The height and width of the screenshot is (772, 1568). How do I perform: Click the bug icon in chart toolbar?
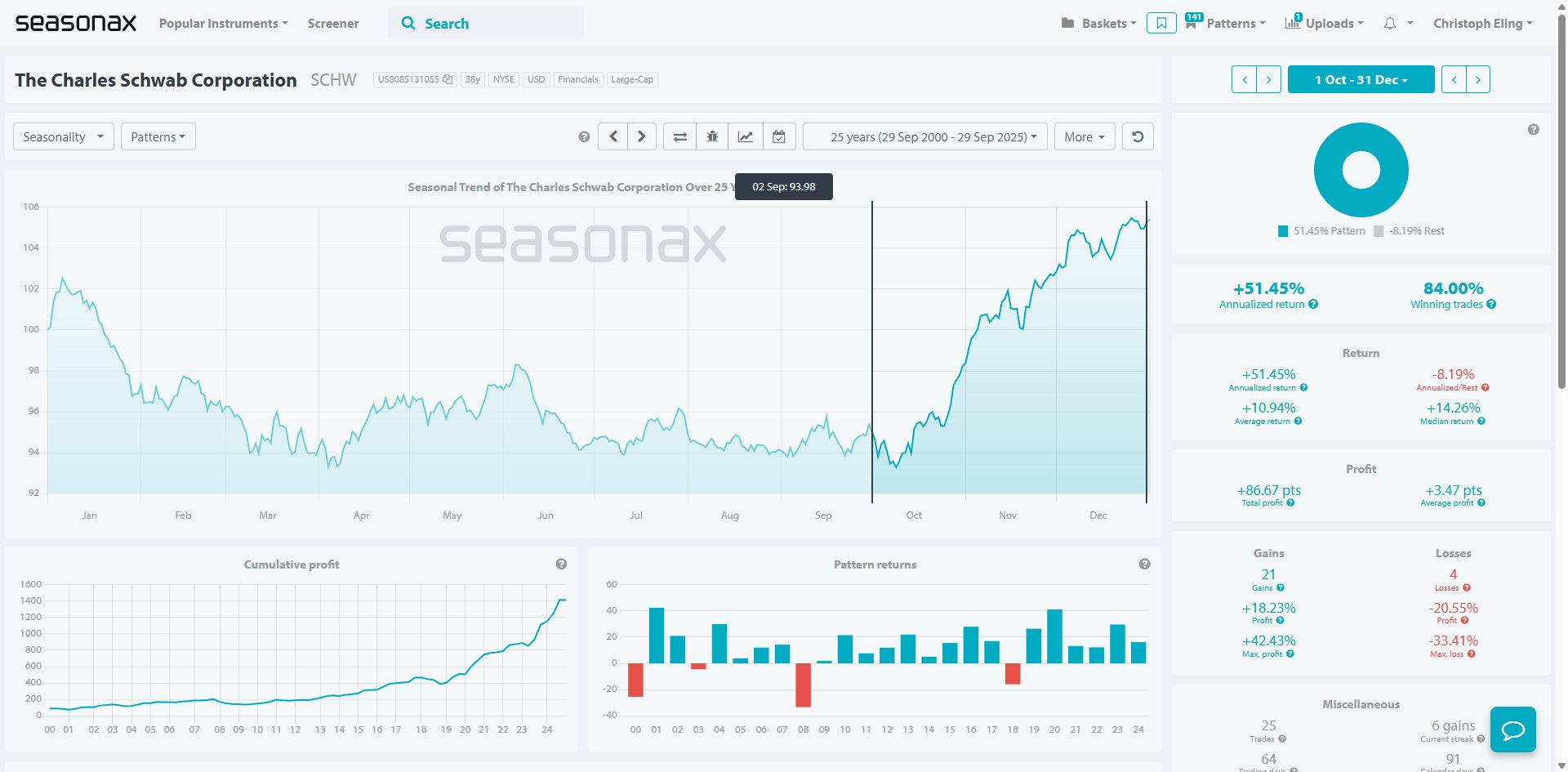pos(712,137)
